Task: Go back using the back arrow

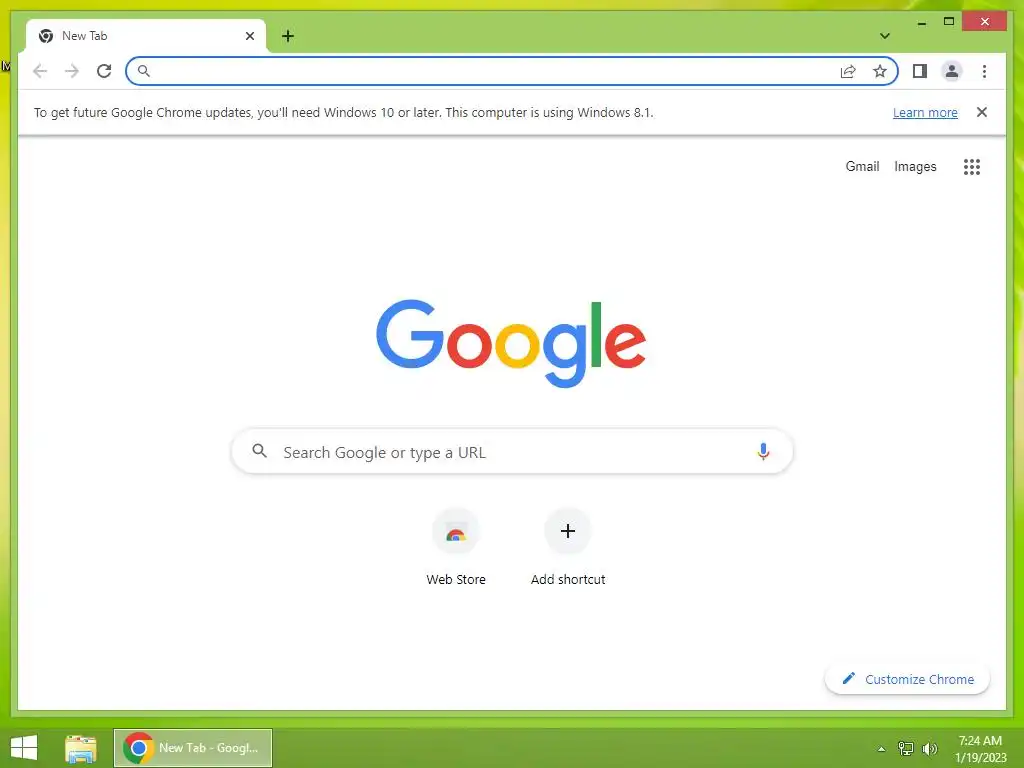Action: click(40, 71)
